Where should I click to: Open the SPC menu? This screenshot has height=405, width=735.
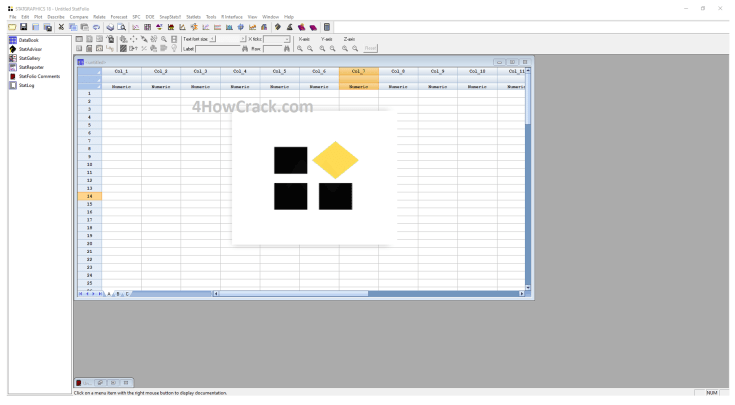pos(136,17)
